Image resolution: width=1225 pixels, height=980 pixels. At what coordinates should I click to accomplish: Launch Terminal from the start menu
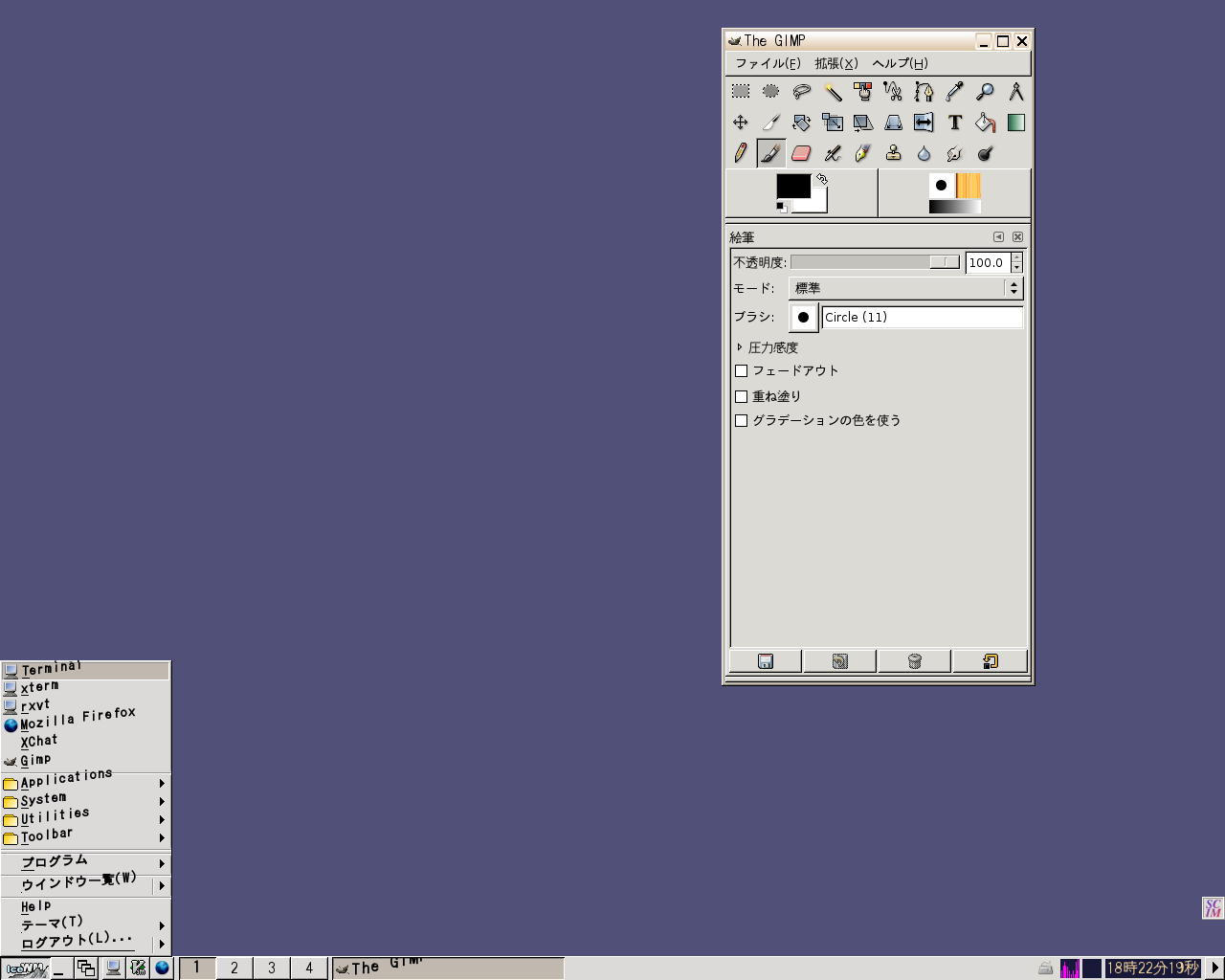85,670
